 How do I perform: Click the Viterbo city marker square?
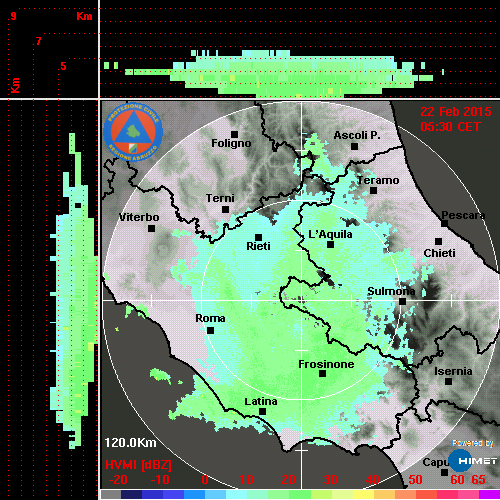(151, 229)
